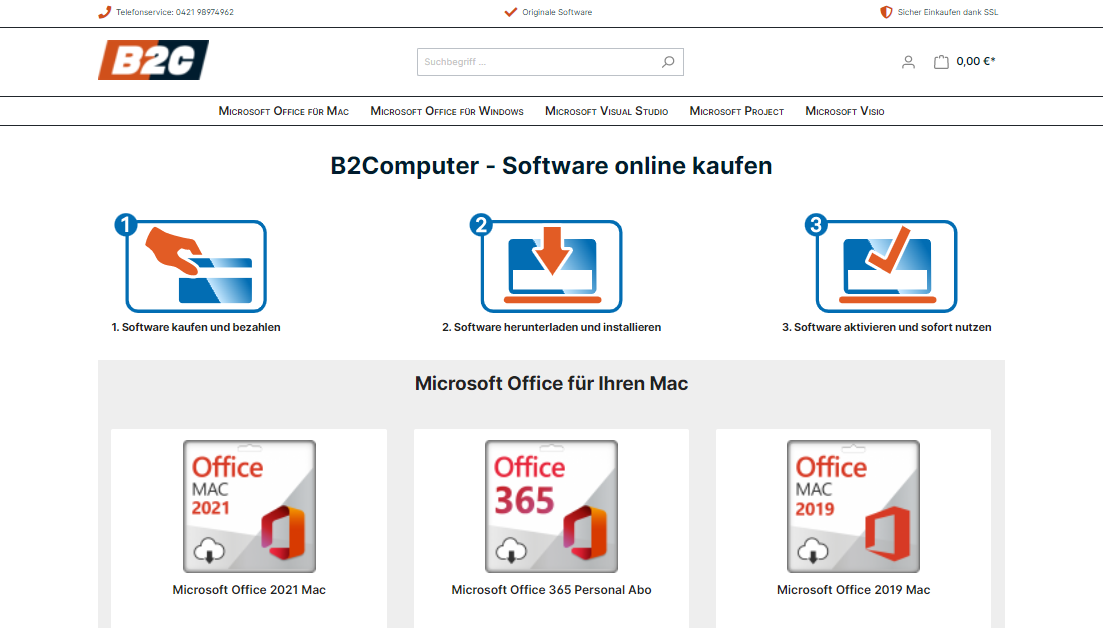Click '2. Software herunterladen und installieren' caption
This screenshot has height=628, width=1103.
552,327
